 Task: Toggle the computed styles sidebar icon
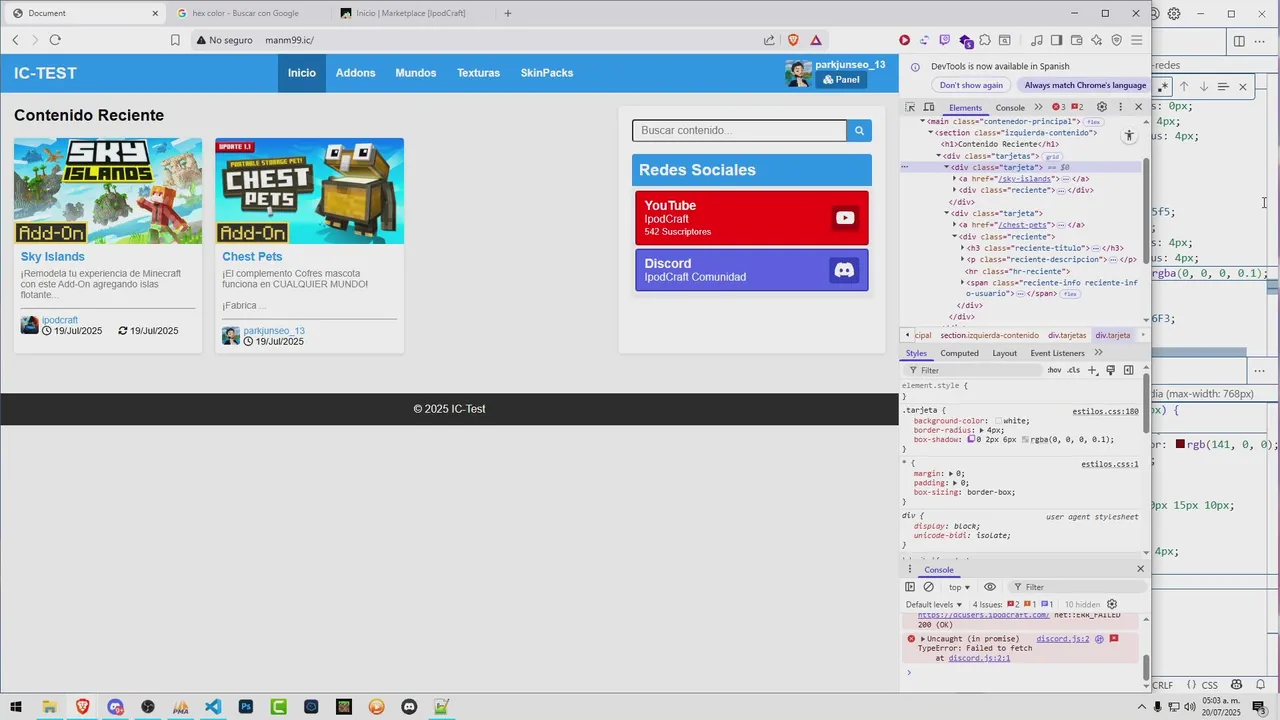[x=1129, y=370]
